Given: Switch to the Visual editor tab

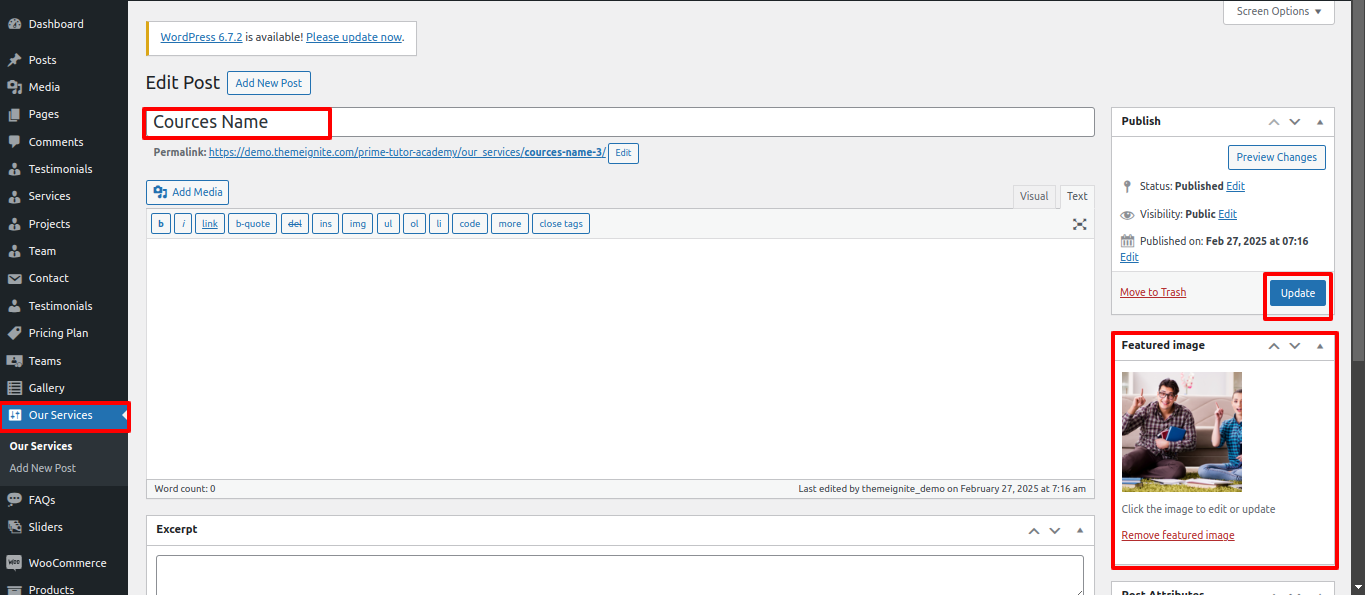Looking at the screenshot, I should point(1034,196).
